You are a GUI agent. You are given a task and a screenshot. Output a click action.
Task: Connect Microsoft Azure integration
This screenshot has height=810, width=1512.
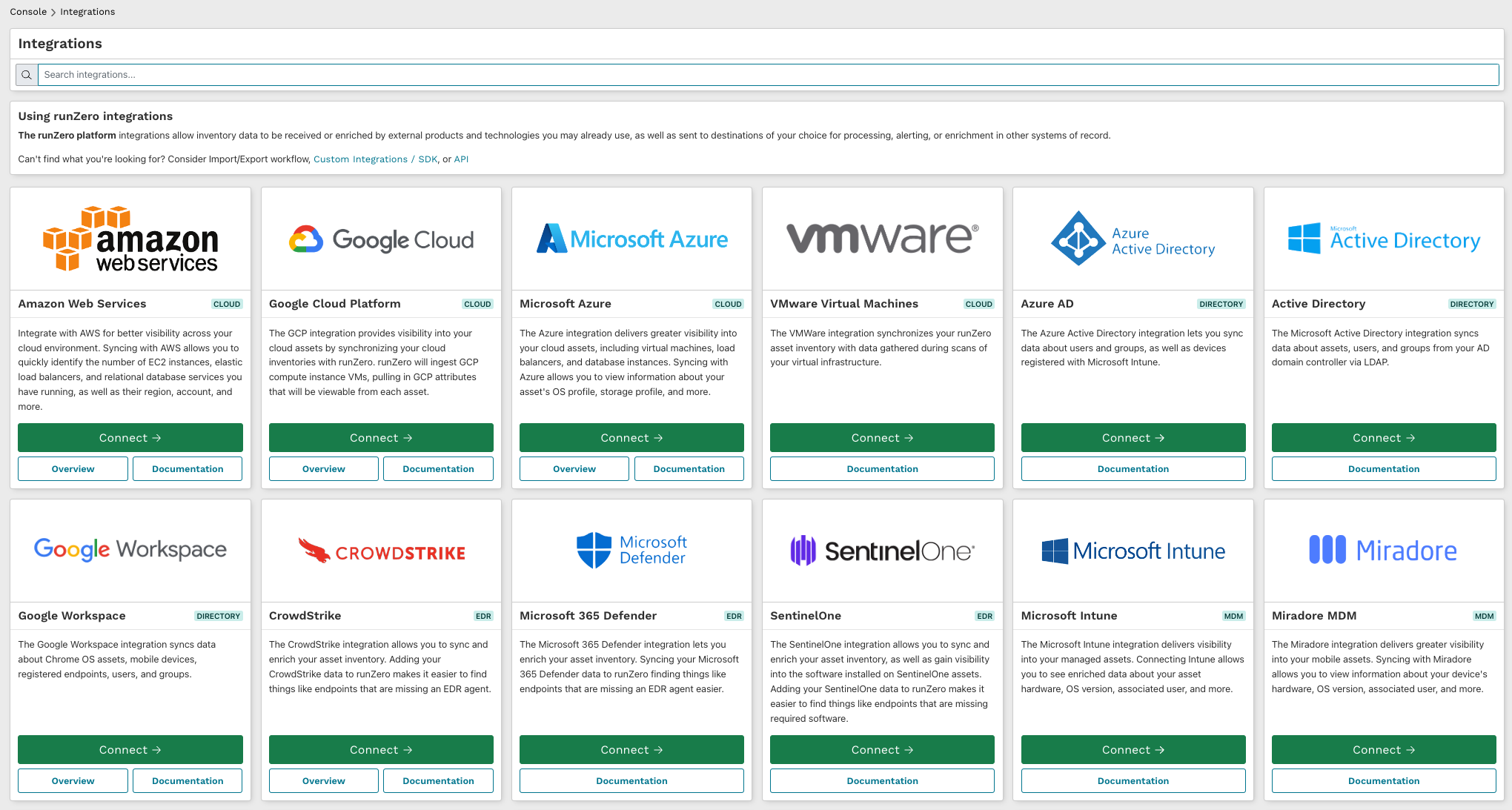631,438
